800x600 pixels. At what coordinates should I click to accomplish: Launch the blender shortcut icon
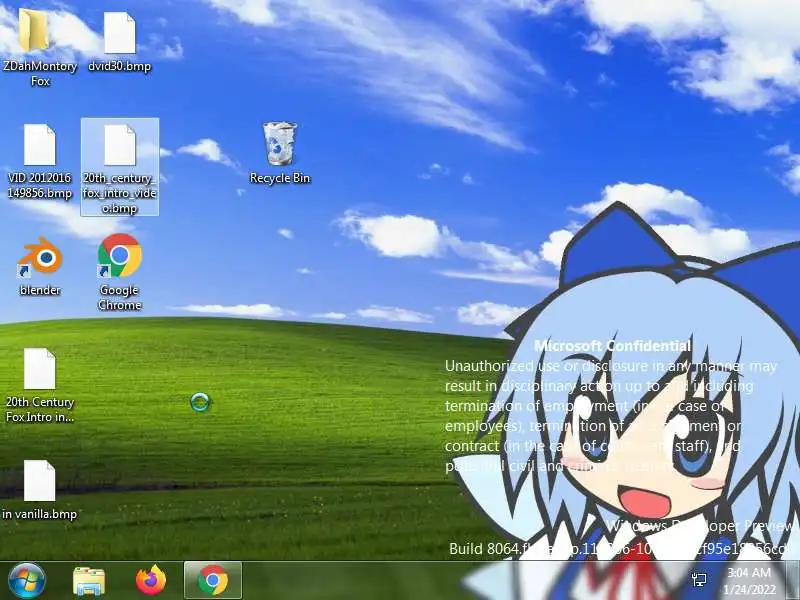click(x=40, y=257)
